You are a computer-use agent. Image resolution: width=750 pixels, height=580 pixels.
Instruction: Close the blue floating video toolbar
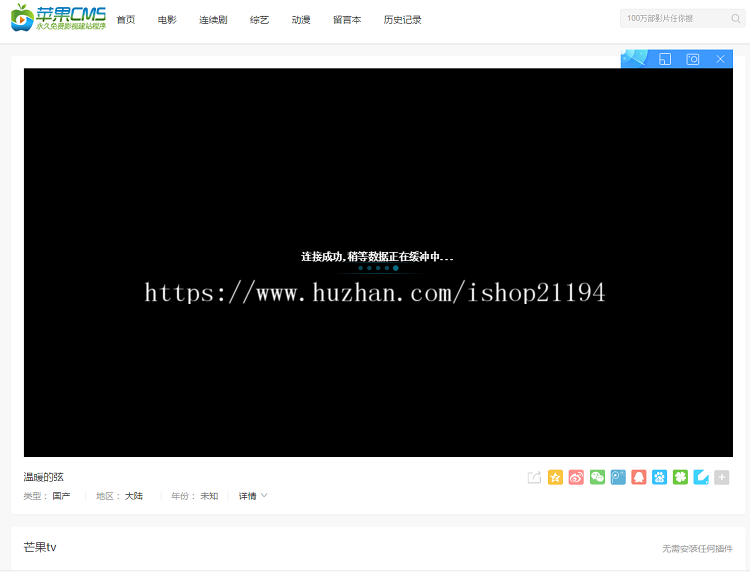click(x=720, y=59)
